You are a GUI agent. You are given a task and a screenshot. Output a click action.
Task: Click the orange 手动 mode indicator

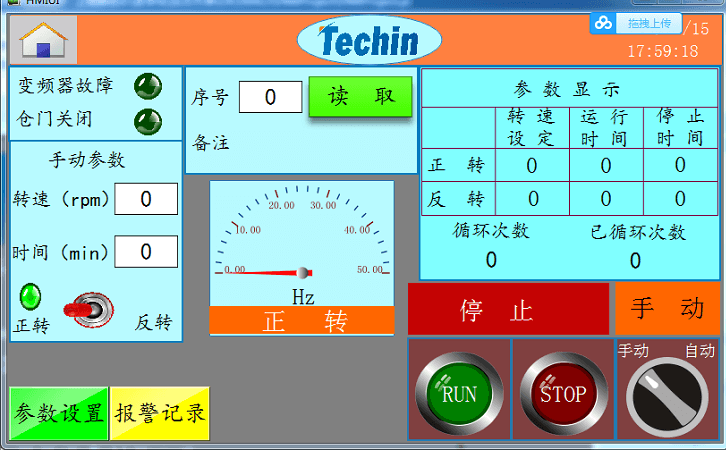pyautogui.click(x=667, y=309)
